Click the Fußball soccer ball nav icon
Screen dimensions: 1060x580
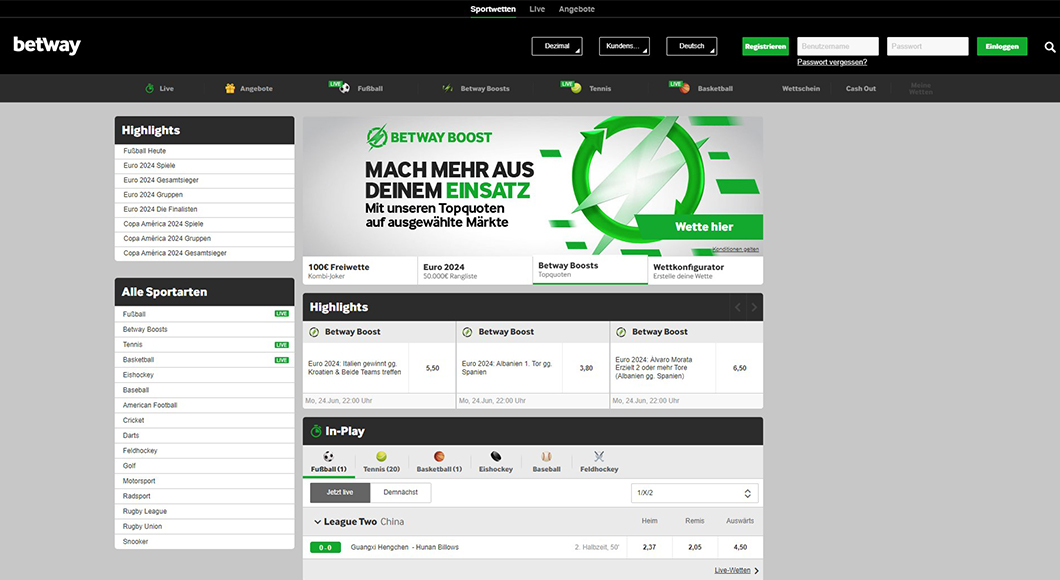345,88
